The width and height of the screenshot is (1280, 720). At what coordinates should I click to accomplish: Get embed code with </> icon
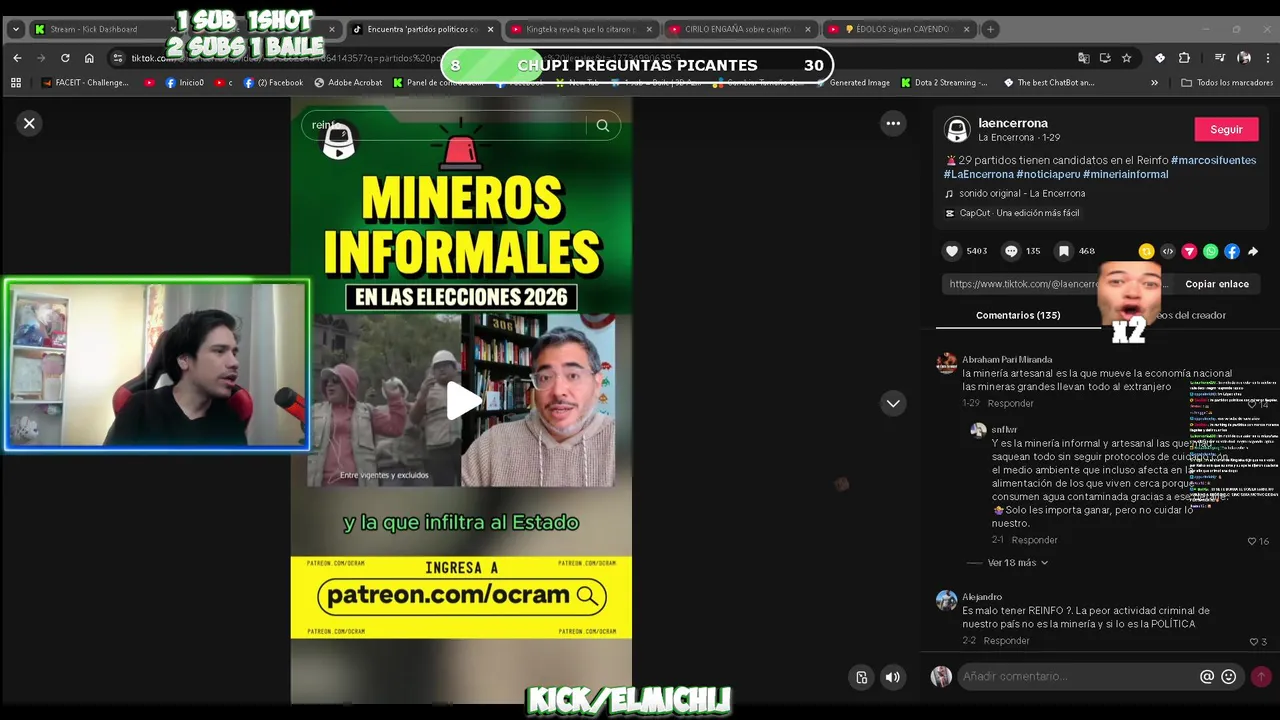(x=1167, y=251)
